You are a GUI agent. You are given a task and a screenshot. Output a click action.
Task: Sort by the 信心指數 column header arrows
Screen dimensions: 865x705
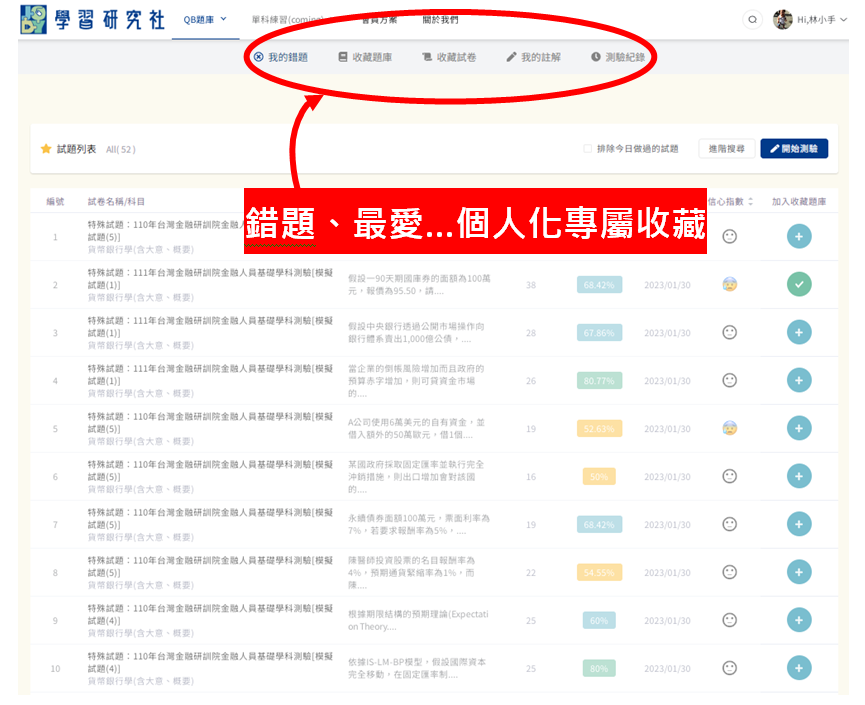coord(750,201)
